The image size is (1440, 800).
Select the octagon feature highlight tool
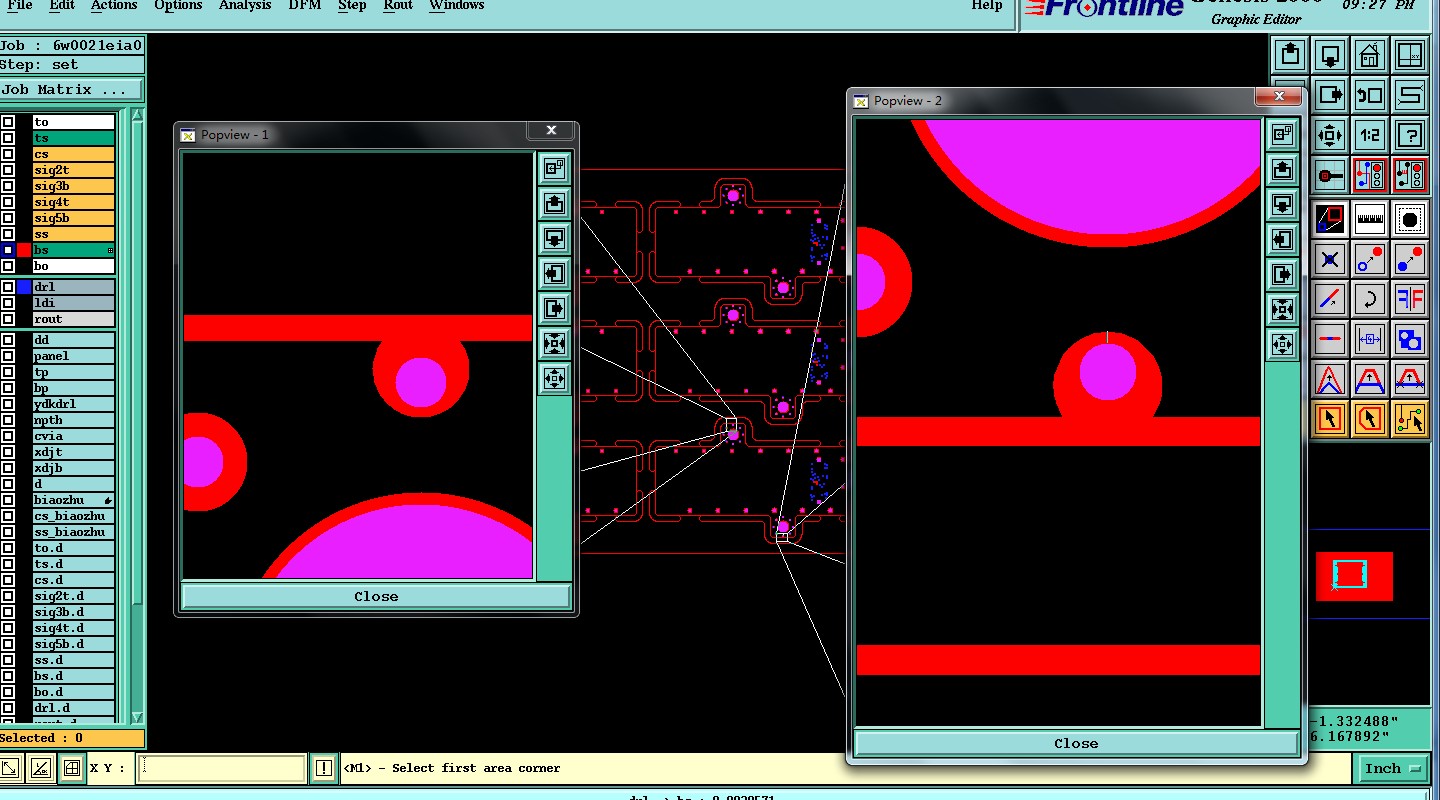[x=1409, y=219]
